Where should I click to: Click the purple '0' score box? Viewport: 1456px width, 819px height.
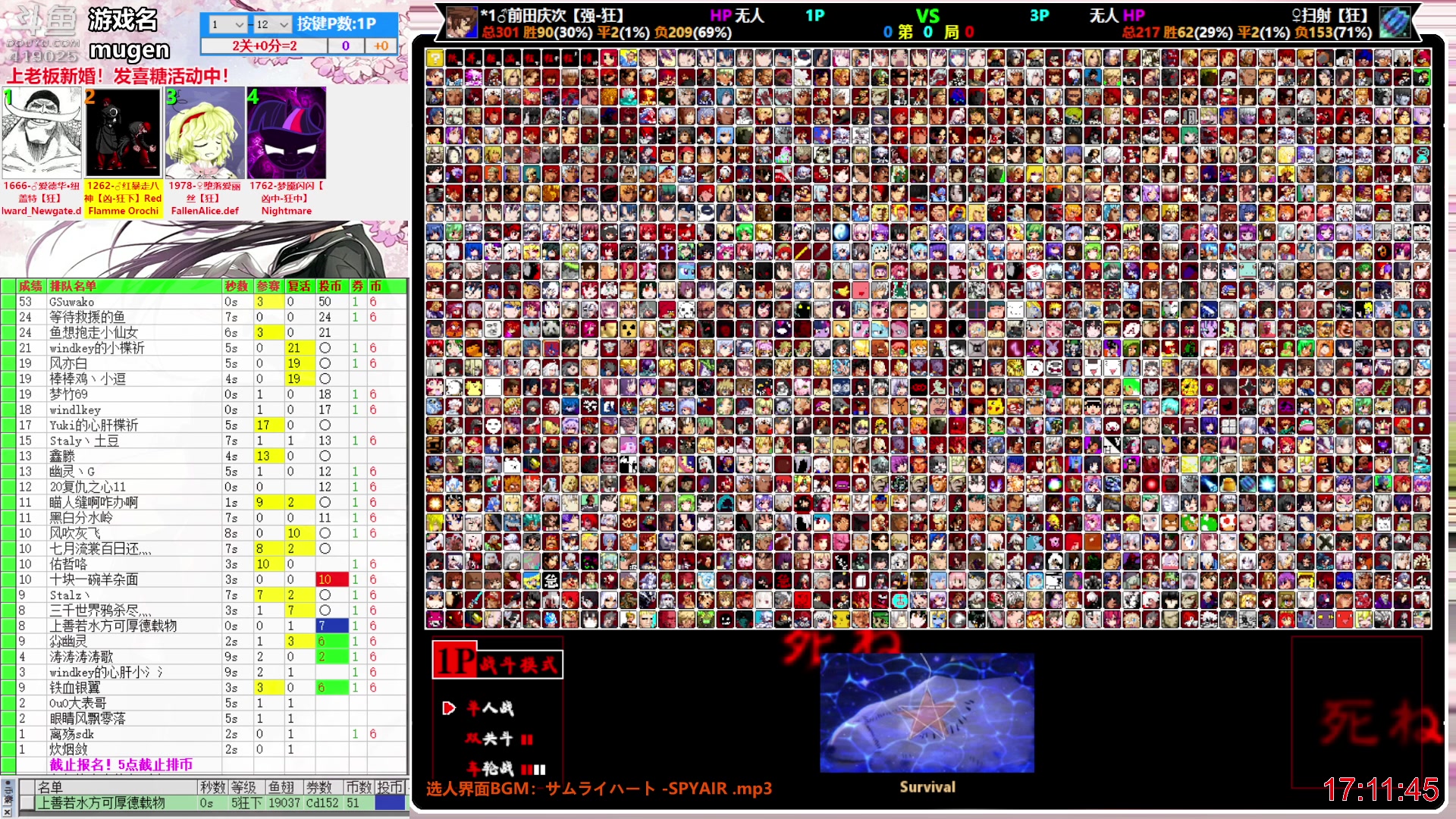click(346, 45)
